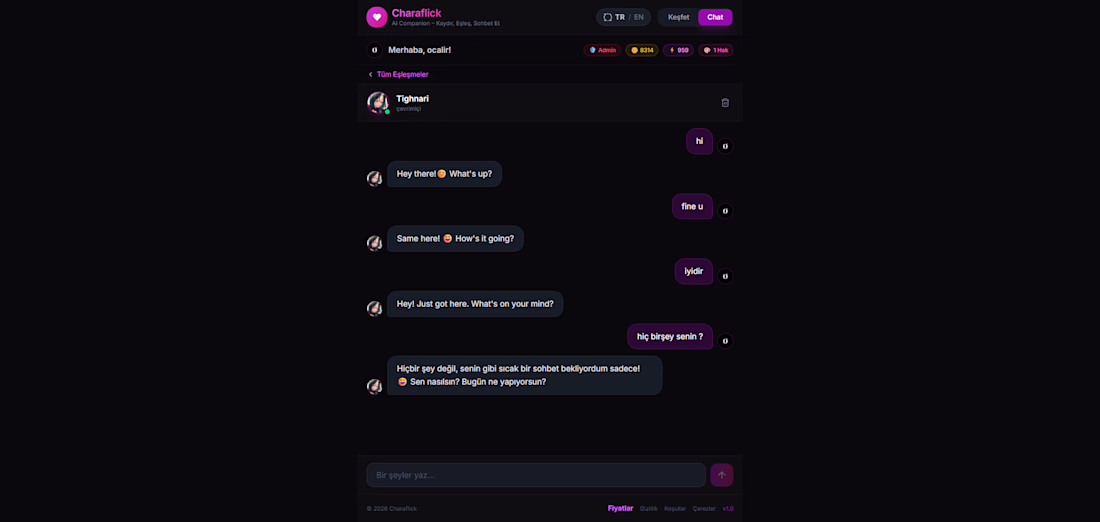
Task: Click the user avatar beside Merhaba greeting
Action: [x=375, y=51]
